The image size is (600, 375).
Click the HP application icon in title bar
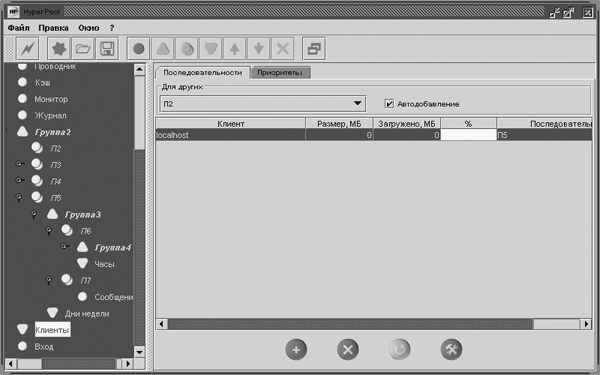pos(14,12)
